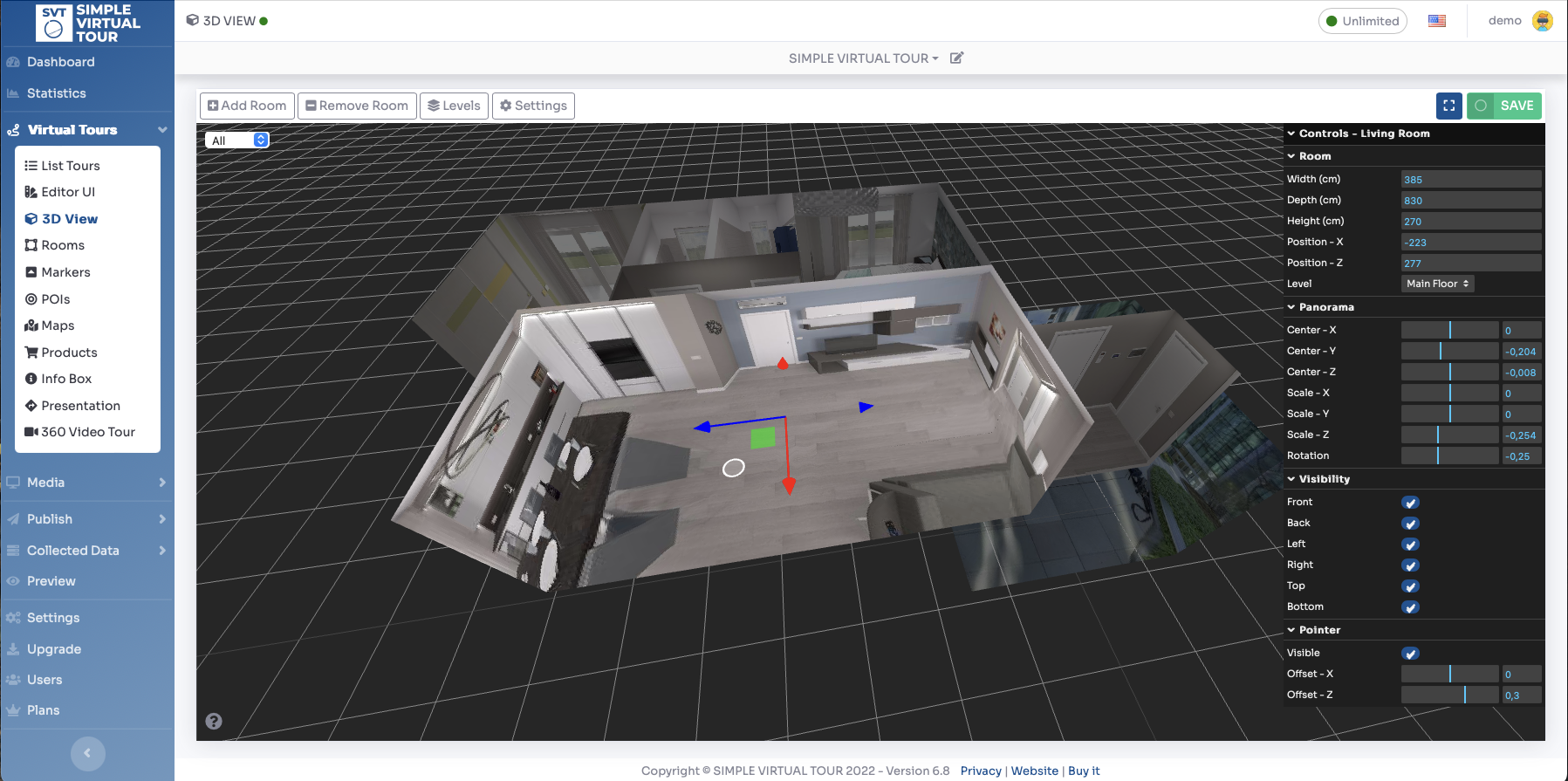Click the demo user avatar
The width and height of the screenshot is (1568, 781).
[1542, 21]
